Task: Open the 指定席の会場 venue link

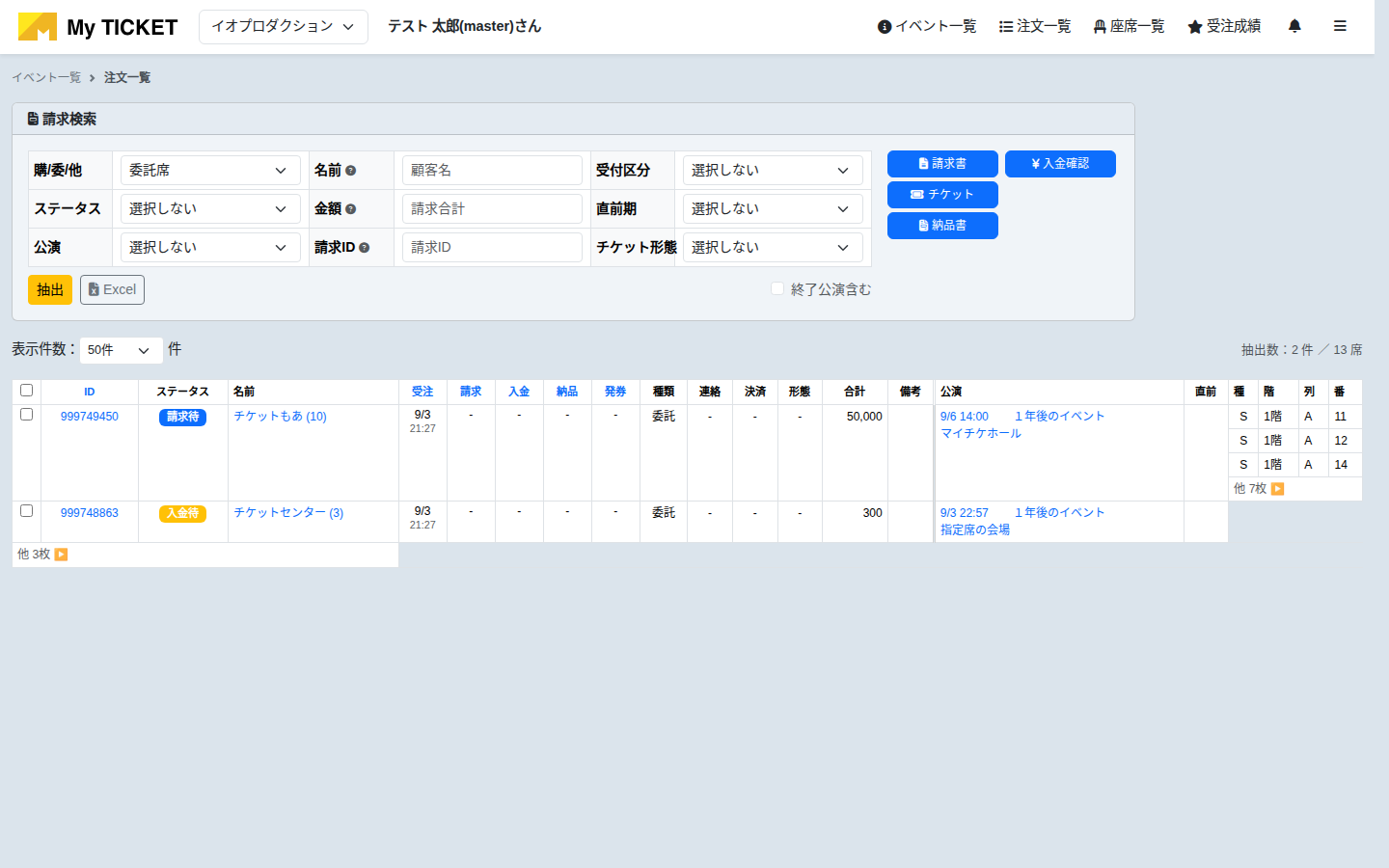Action: point(975,530)
